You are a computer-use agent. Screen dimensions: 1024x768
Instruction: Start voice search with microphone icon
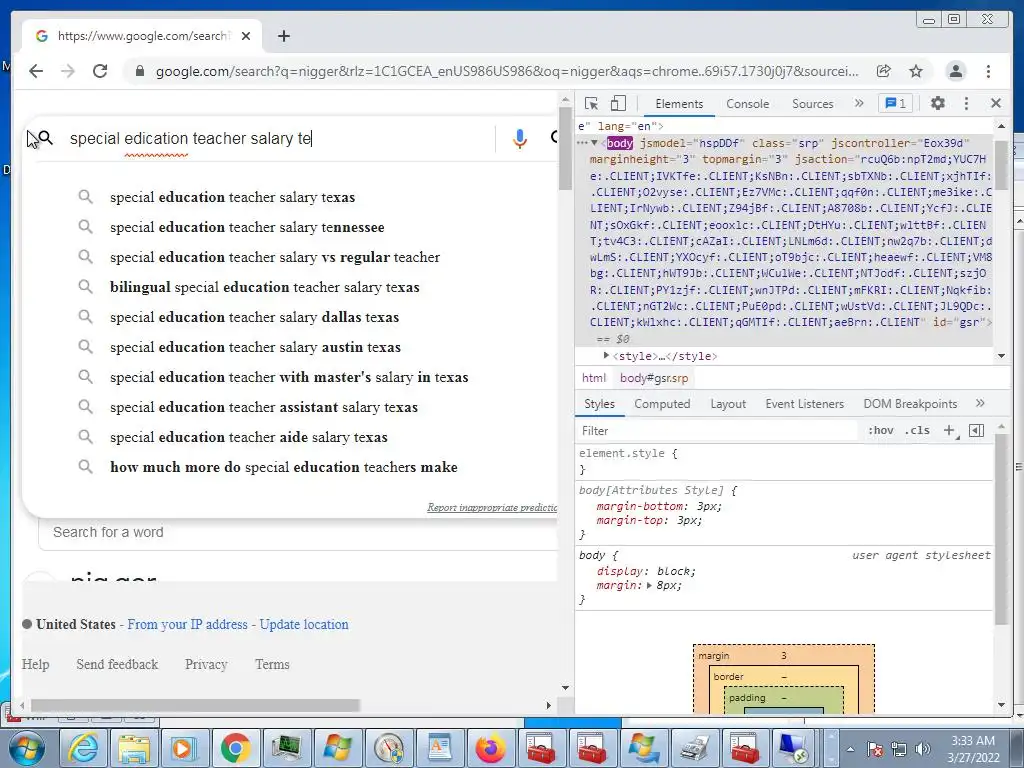tap(520, 138)
